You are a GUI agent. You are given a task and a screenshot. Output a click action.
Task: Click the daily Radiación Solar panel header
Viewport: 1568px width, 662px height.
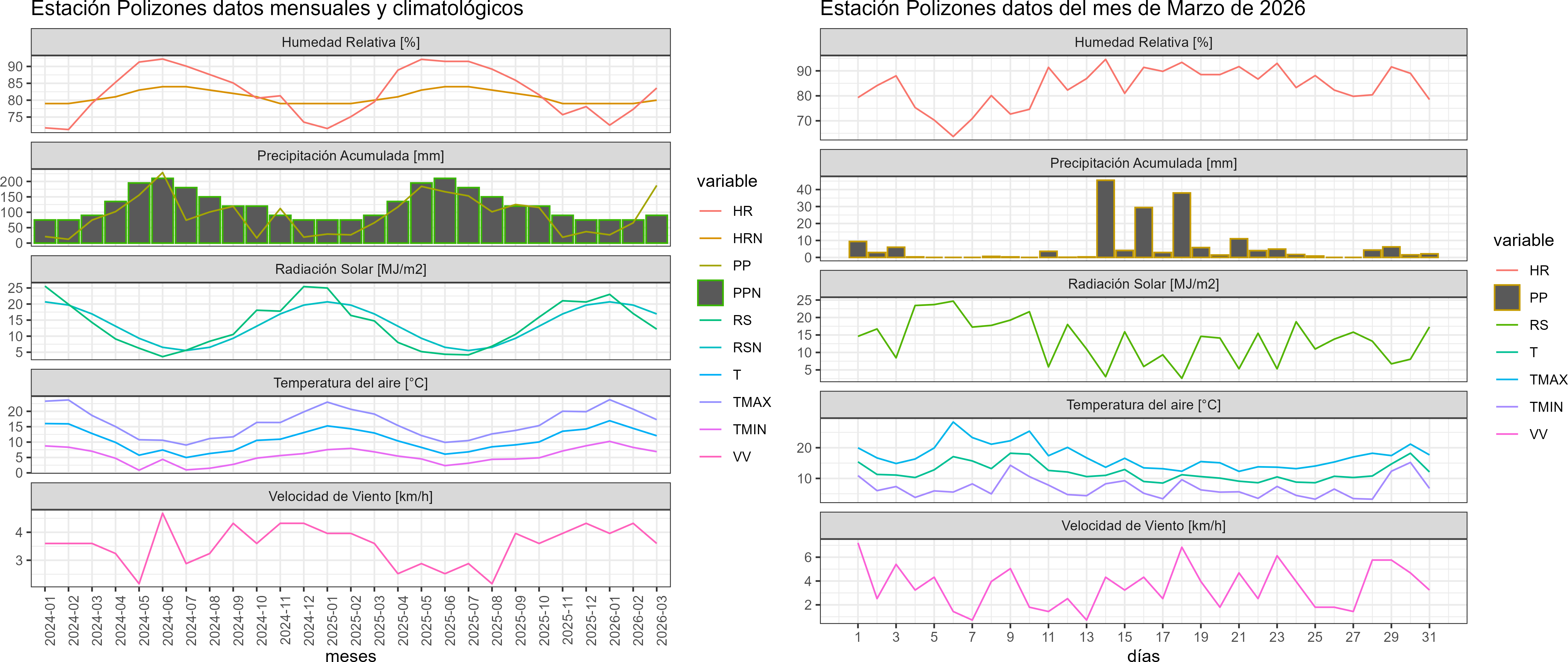click(x=1143, y=284)
